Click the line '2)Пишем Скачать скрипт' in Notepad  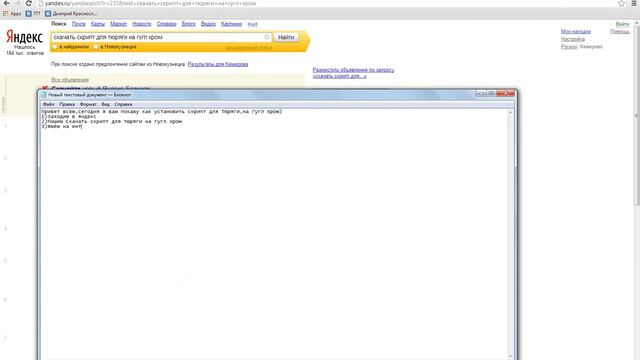tap(111, 121)
